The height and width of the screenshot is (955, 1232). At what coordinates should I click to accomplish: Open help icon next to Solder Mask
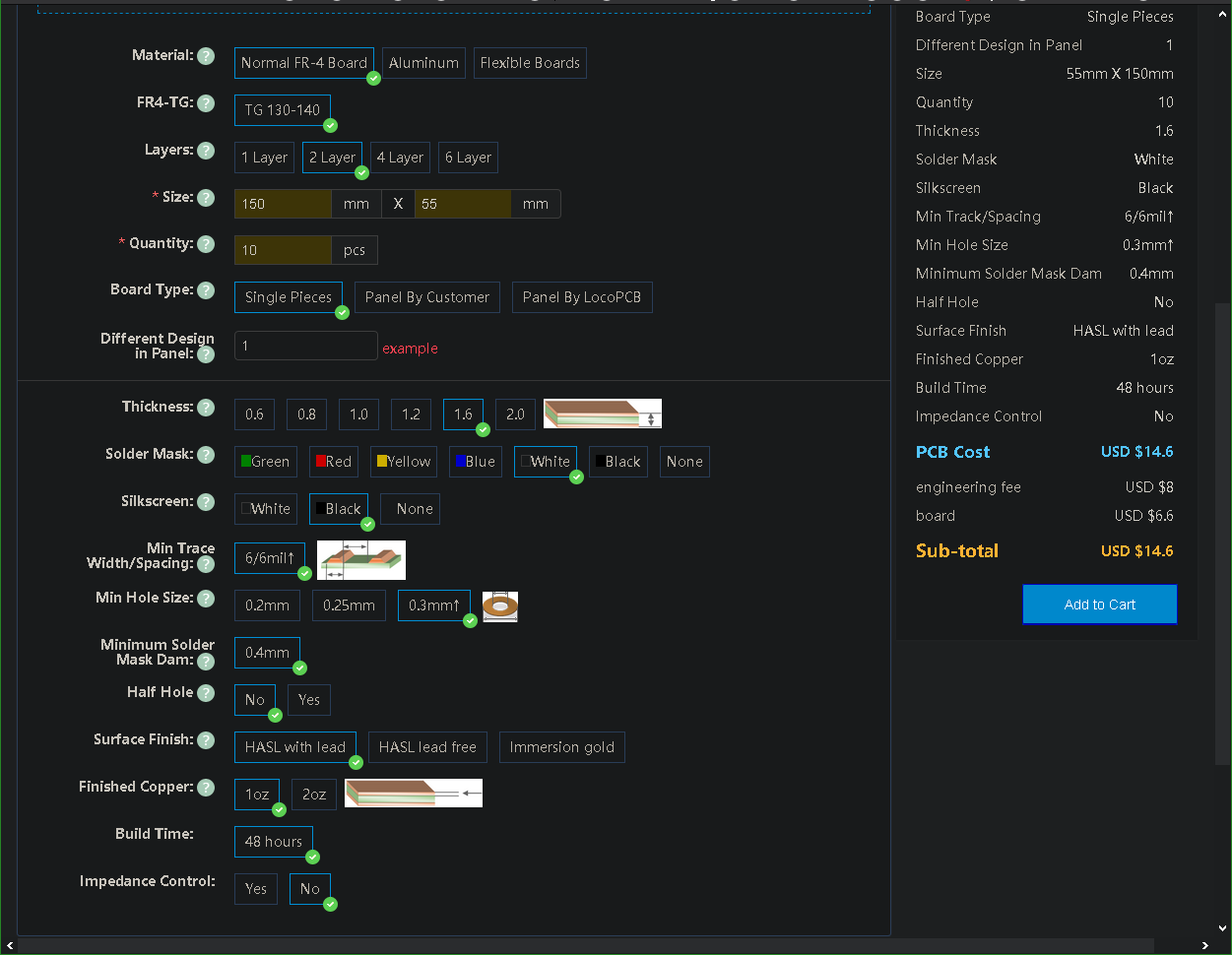[x=206, y=455]
